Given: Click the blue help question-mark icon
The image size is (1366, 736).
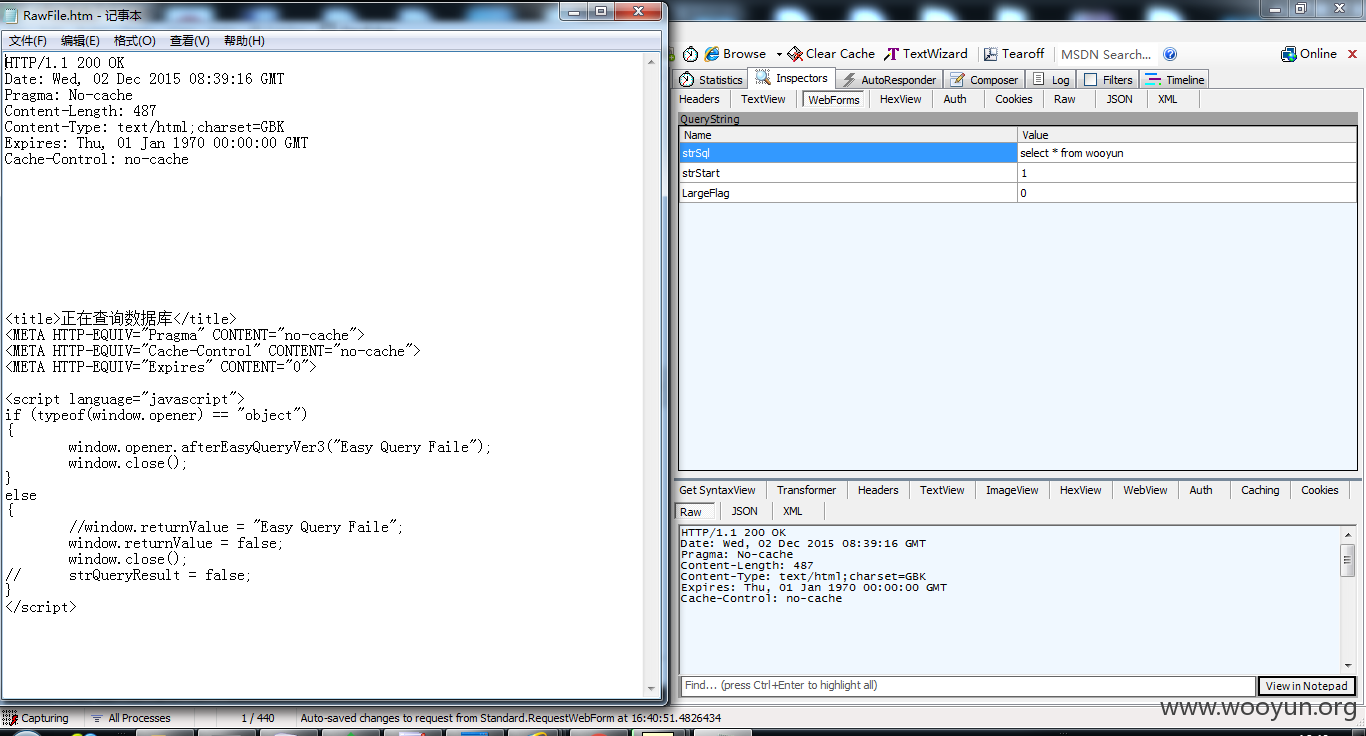Looking at the screenshot, I should tap(1170, 54).
